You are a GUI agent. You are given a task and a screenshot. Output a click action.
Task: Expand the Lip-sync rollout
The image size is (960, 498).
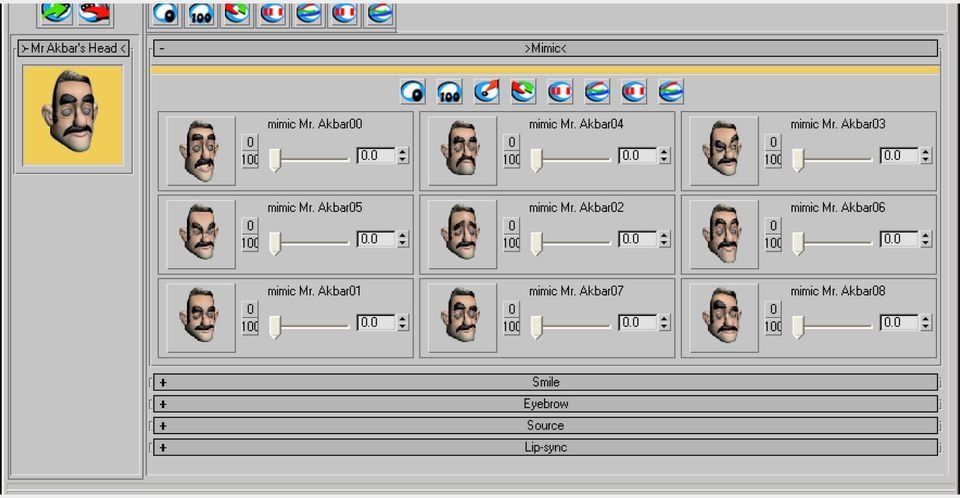tap(544, 447)
